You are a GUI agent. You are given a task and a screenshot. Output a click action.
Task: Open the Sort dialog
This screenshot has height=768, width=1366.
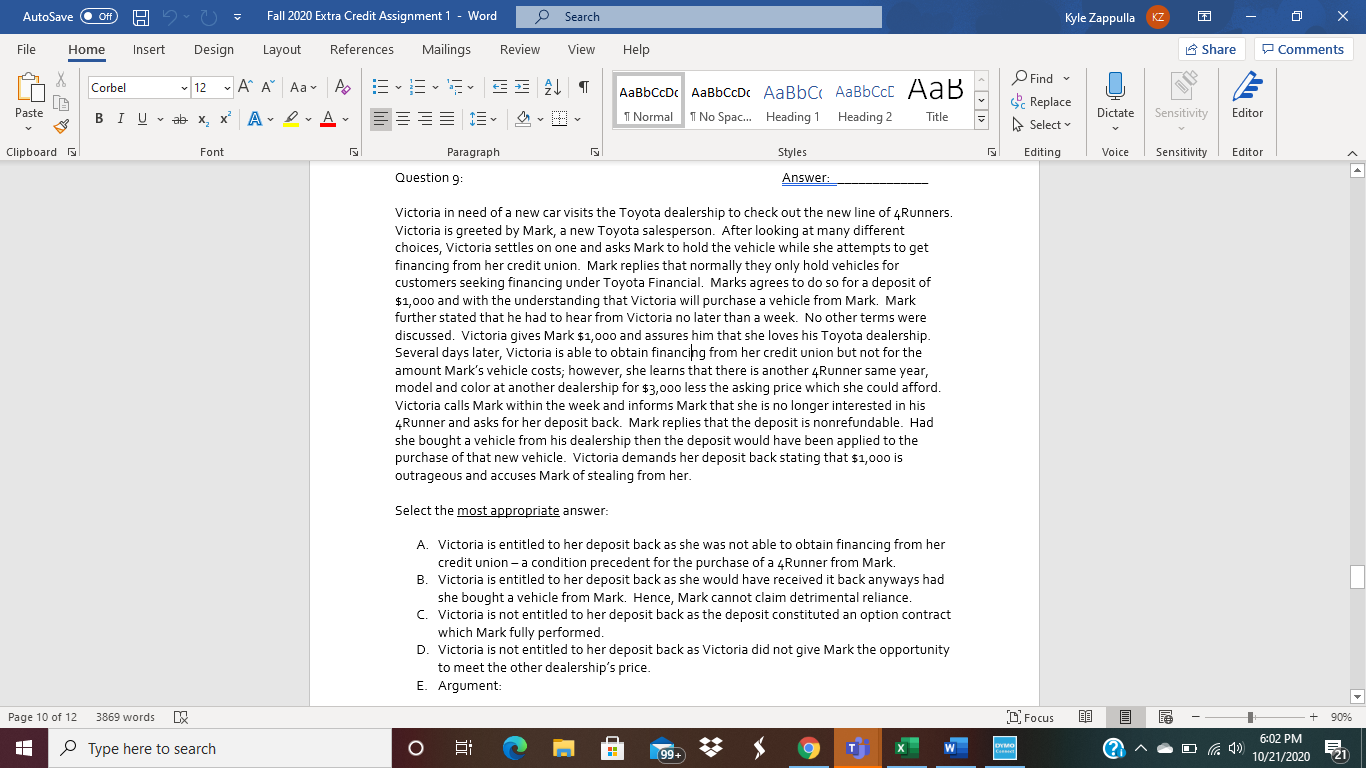coord(551,88)
